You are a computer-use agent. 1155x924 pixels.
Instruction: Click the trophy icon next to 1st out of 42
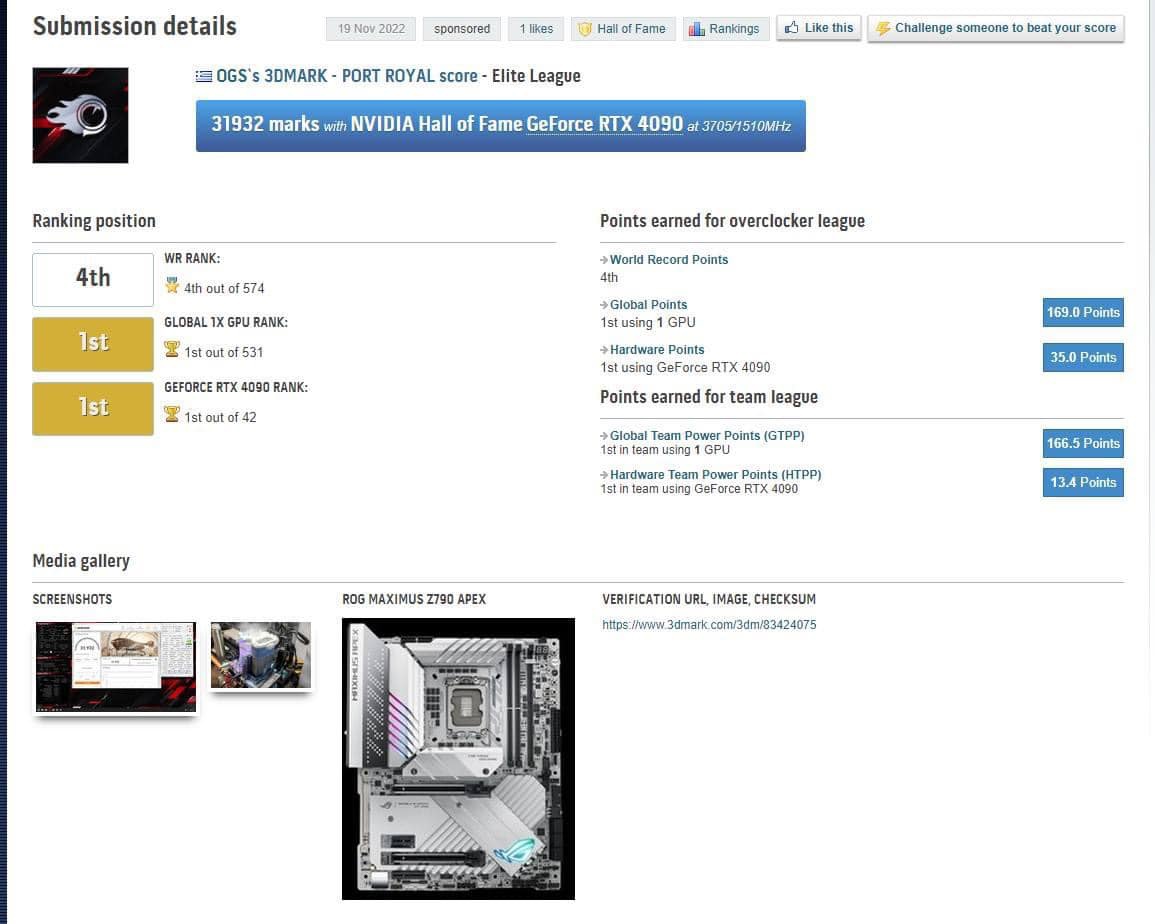click(x=172, y=414)
